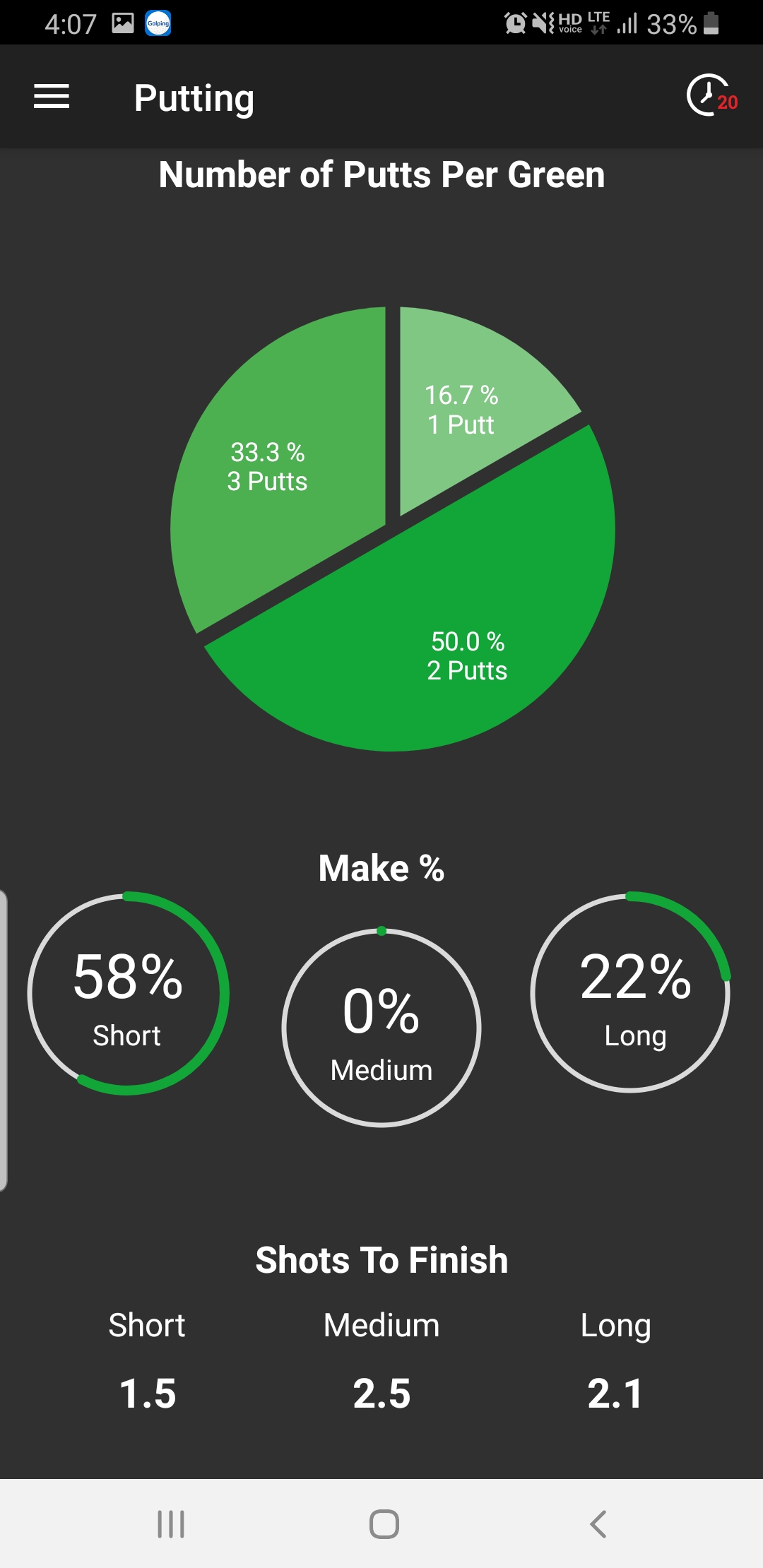Open the recent apps button
Screen dimensions: 763x1568
[x=171, y=1524]
